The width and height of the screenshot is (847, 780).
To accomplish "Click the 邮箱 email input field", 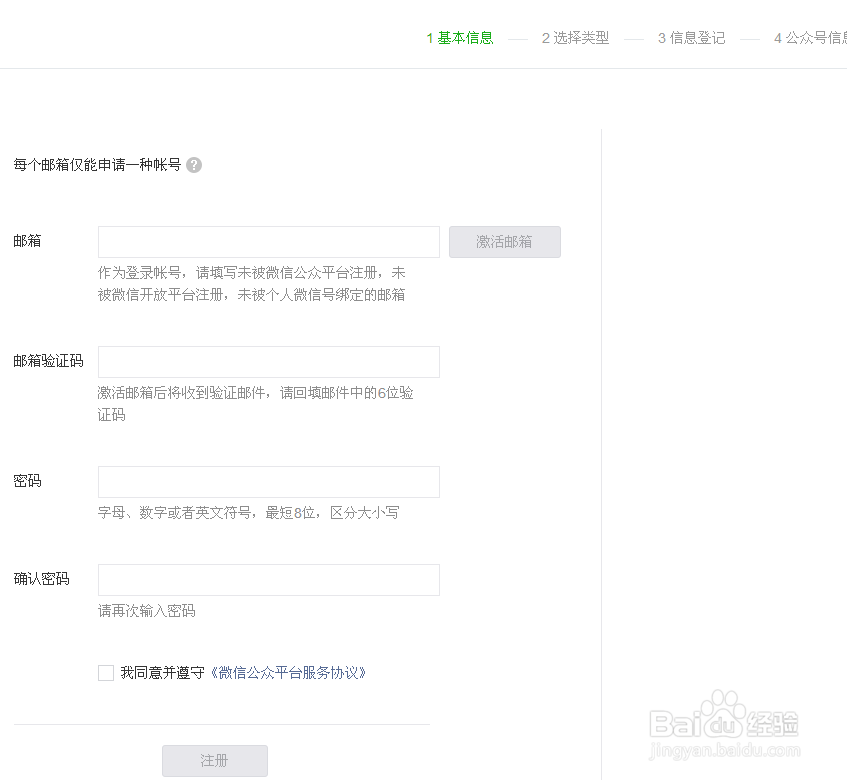I will (268, 242).
